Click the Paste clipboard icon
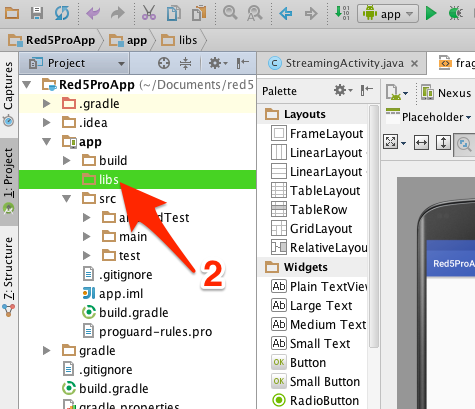The width and height of the screenshot is (475, 409). 199,13
